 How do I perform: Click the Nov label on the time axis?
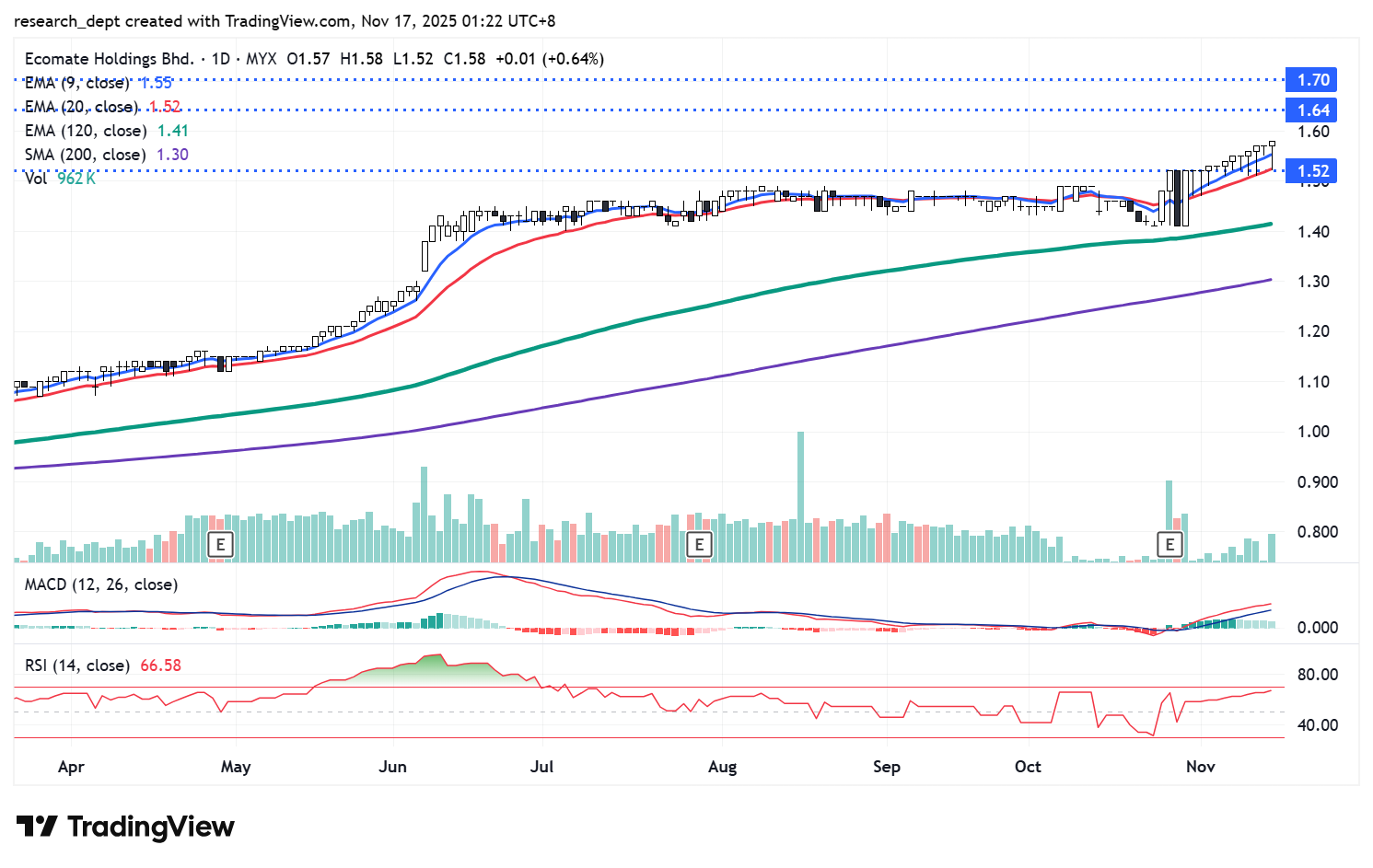click(x=1200, y=767)
